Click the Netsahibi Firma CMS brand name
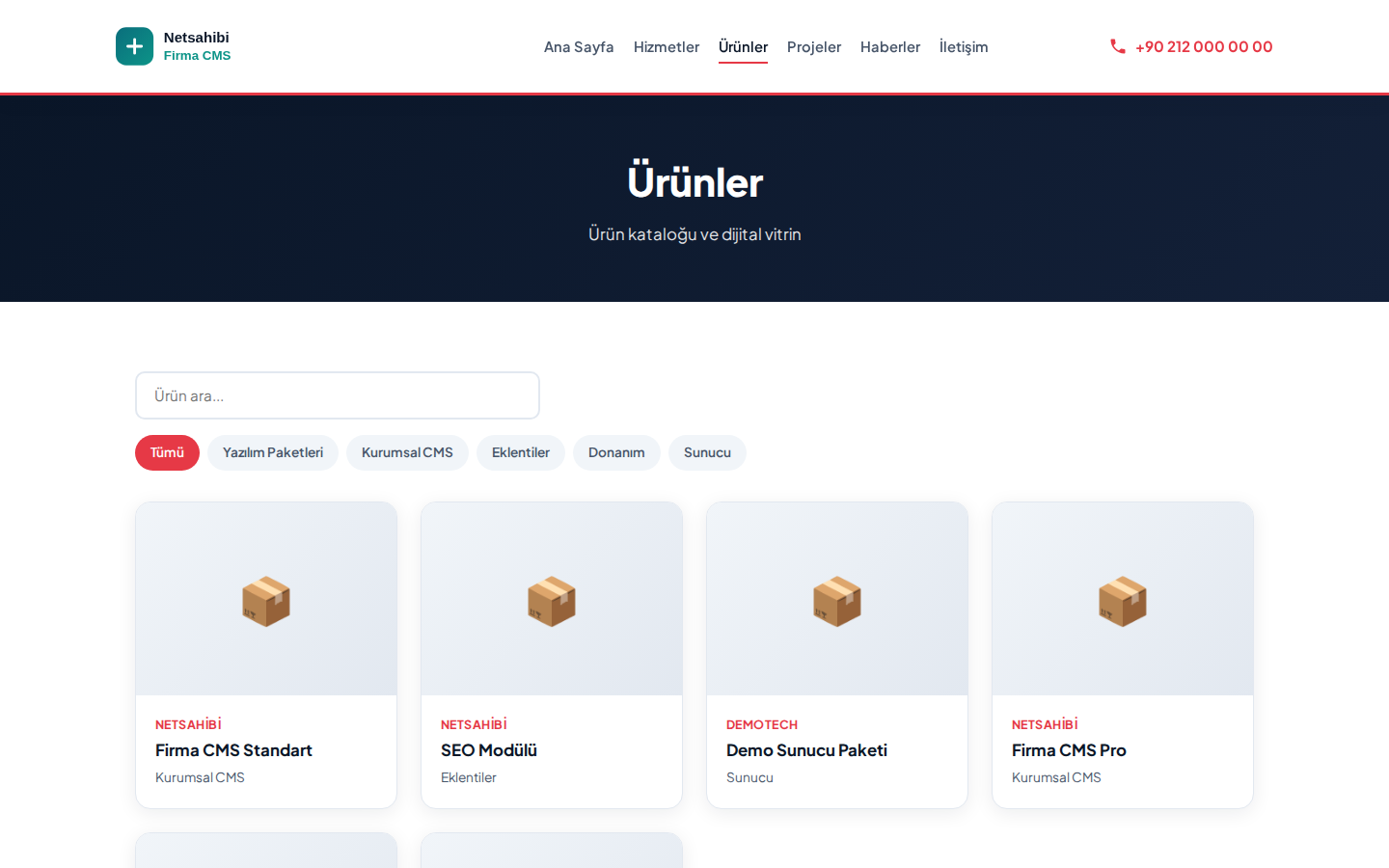The height and width of the screenshot is (868, 1389). (x=197, y=46)
